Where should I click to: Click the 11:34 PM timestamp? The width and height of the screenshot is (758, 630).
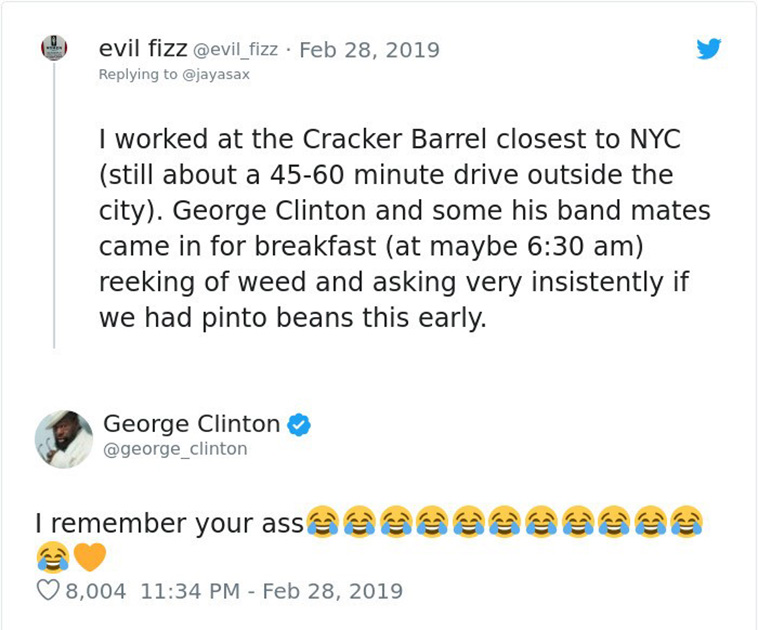click(191, 591)
